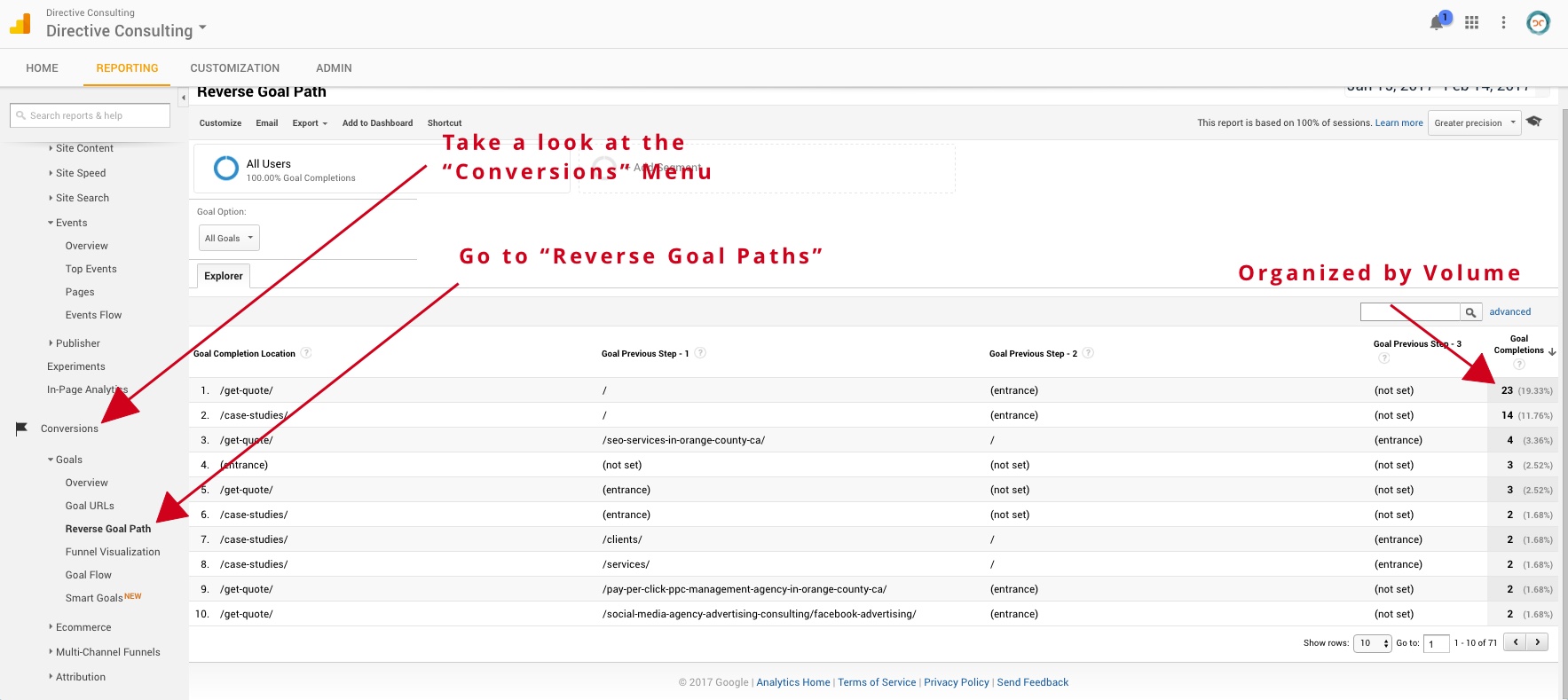Open Goal URLs report

click(90, 506)
